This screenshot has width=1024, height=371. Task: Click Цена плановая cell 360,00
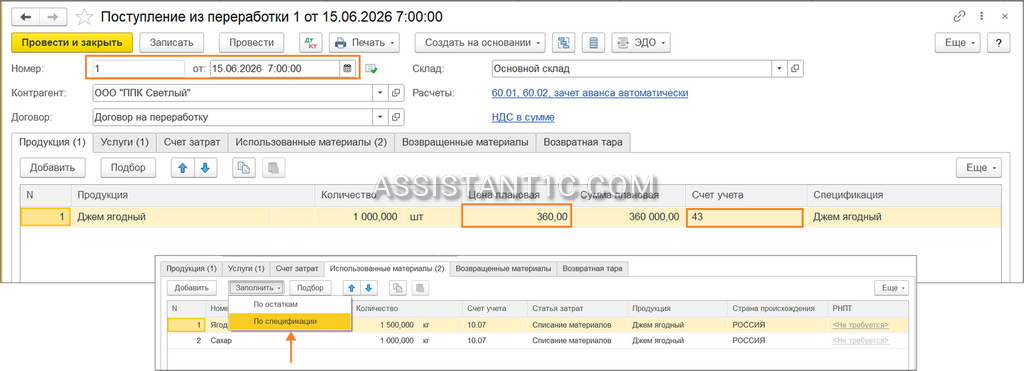pyautogui.click(x=517, y=216)
